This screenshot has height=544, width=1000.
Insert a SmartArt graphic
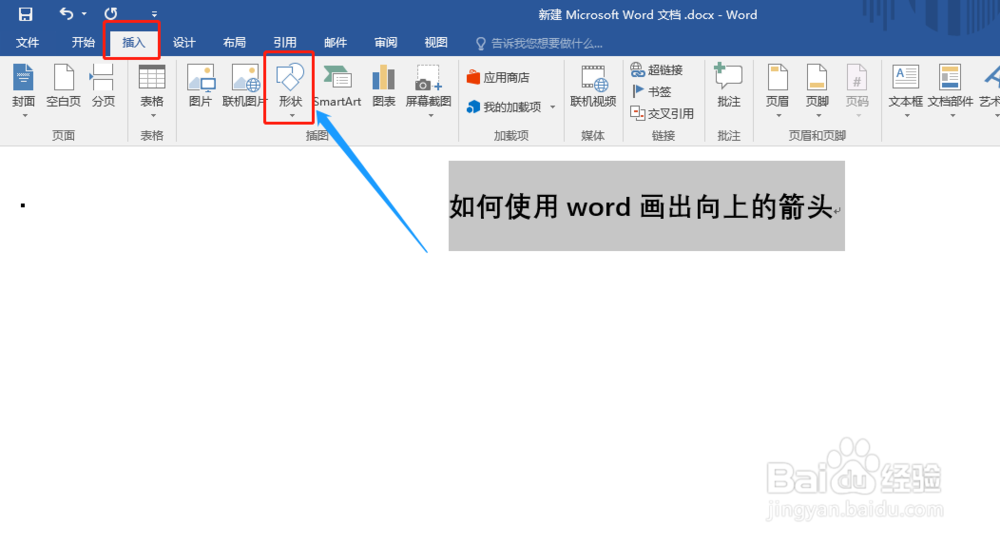click(337, 85)
